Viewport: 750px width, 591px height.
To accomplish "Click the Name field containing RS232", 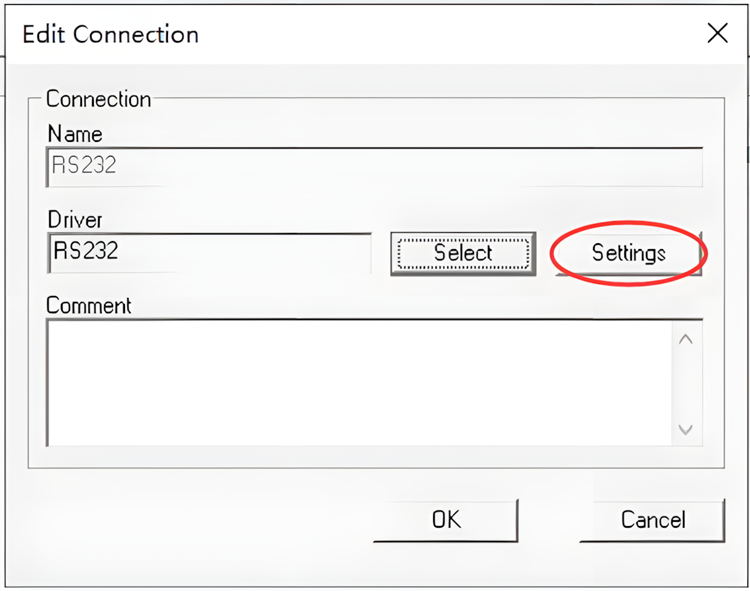I will point(374,167).
